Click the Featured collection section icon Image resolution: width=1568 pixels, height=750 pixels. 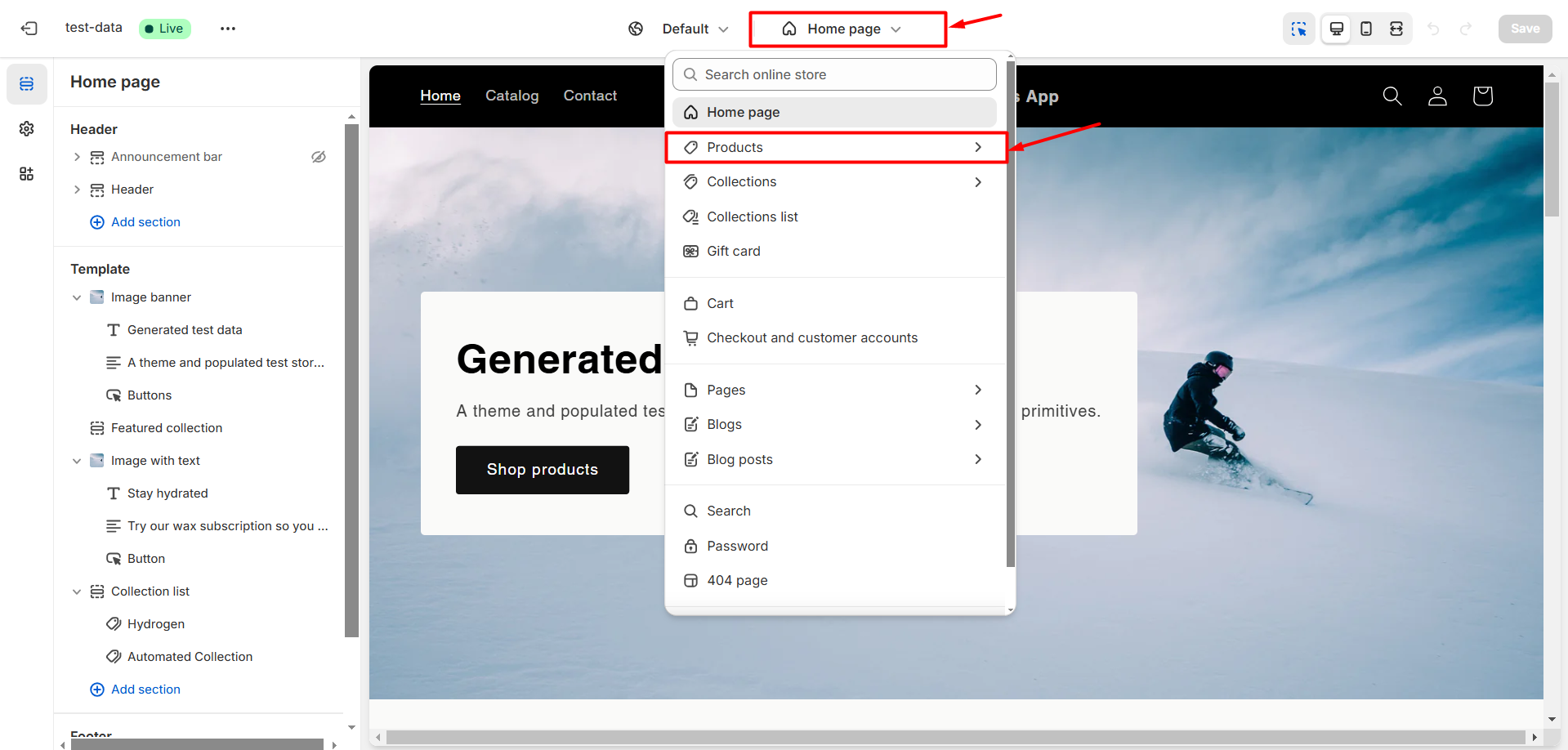(97, 428)
